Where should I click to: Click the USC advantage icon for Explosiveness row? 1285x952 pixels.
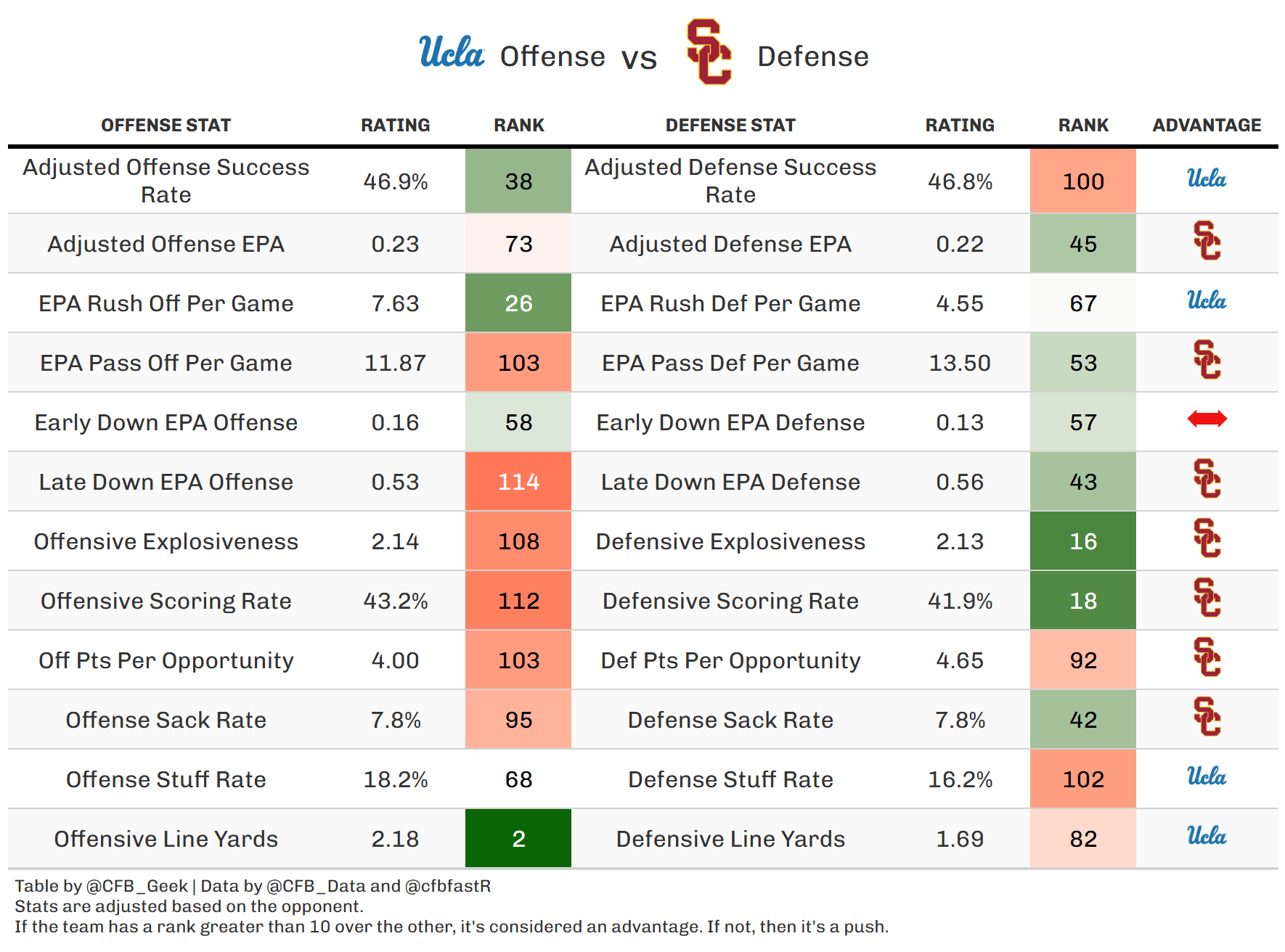point(1207,538)
